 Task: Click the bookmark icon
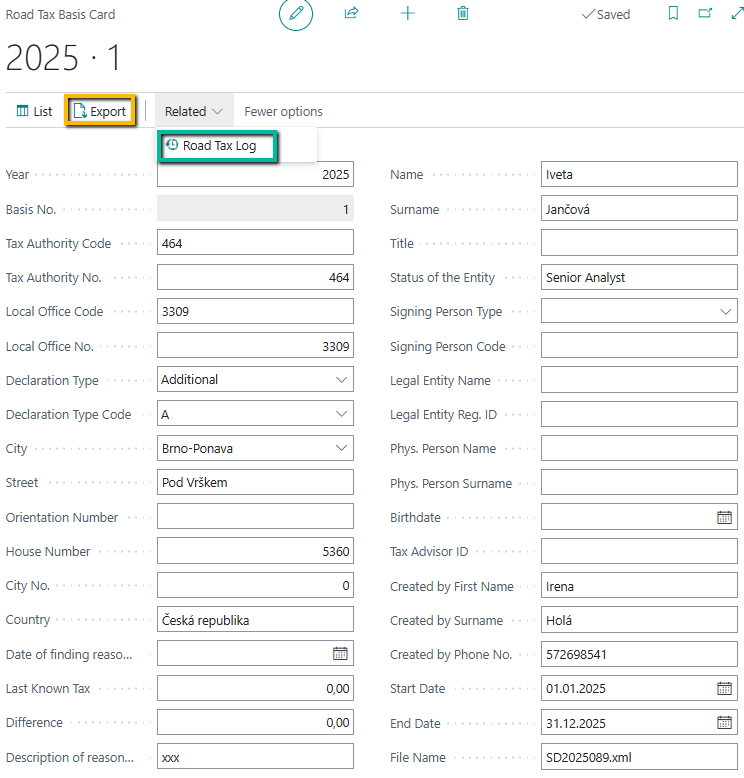(x=673, y=14)
